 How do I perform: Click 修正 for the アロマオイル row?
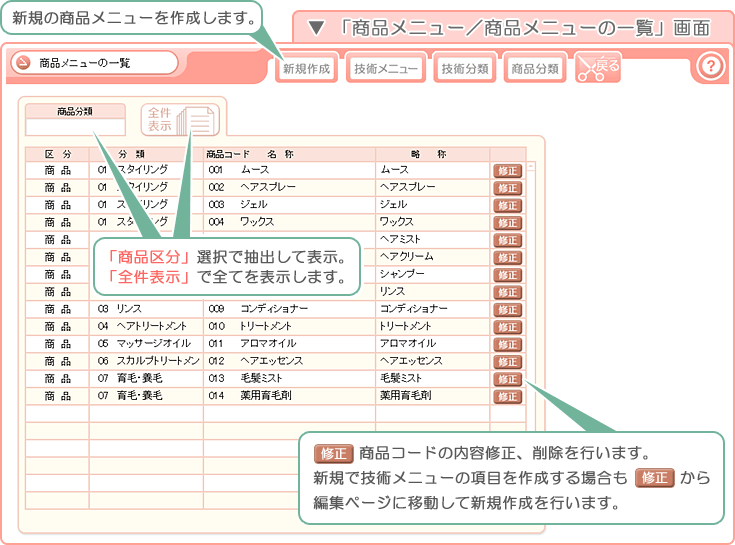click(x=507, y=344)
